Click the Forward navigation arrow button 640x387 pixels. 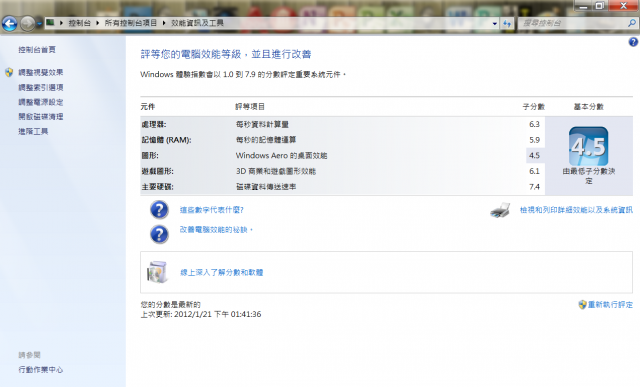click(27, 23)
